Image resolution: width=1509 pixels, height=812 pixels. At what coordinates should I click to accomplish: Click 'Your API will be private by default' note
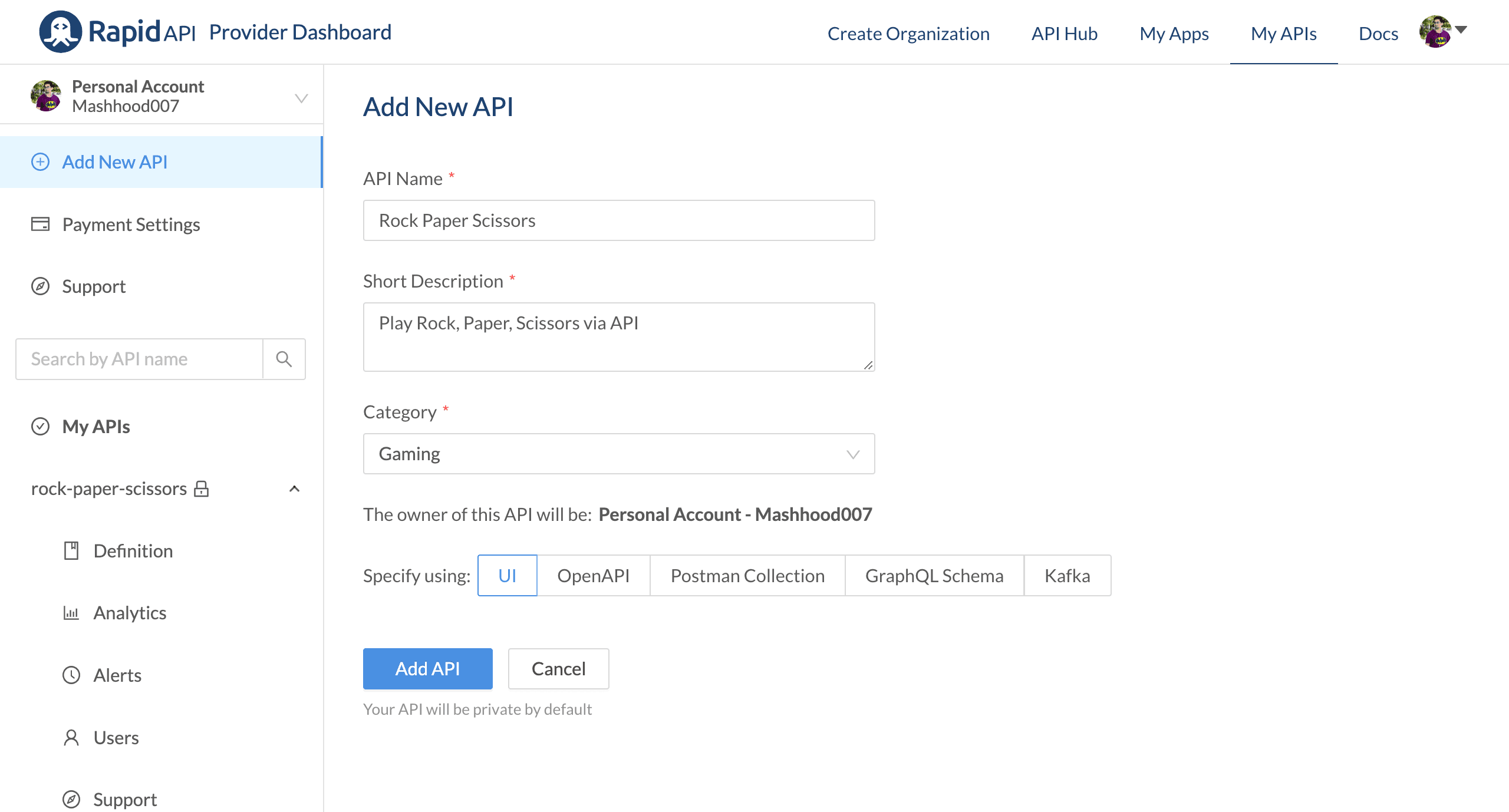point(477,709)
